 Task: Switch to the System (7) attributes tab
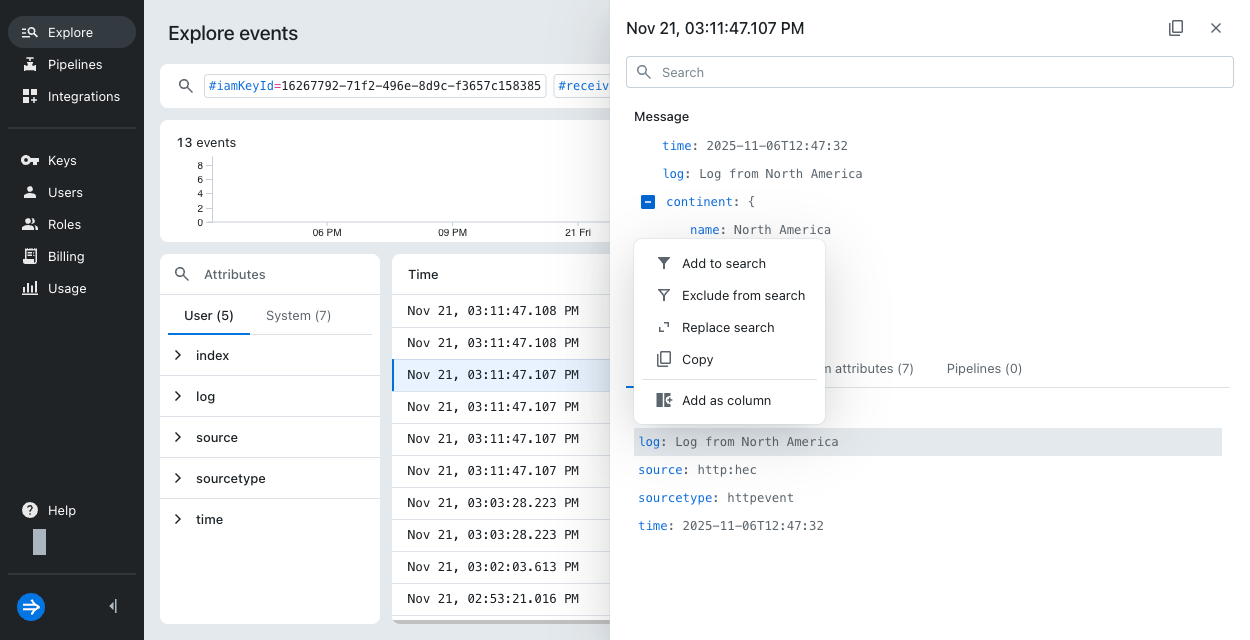(x=298, y=316)
